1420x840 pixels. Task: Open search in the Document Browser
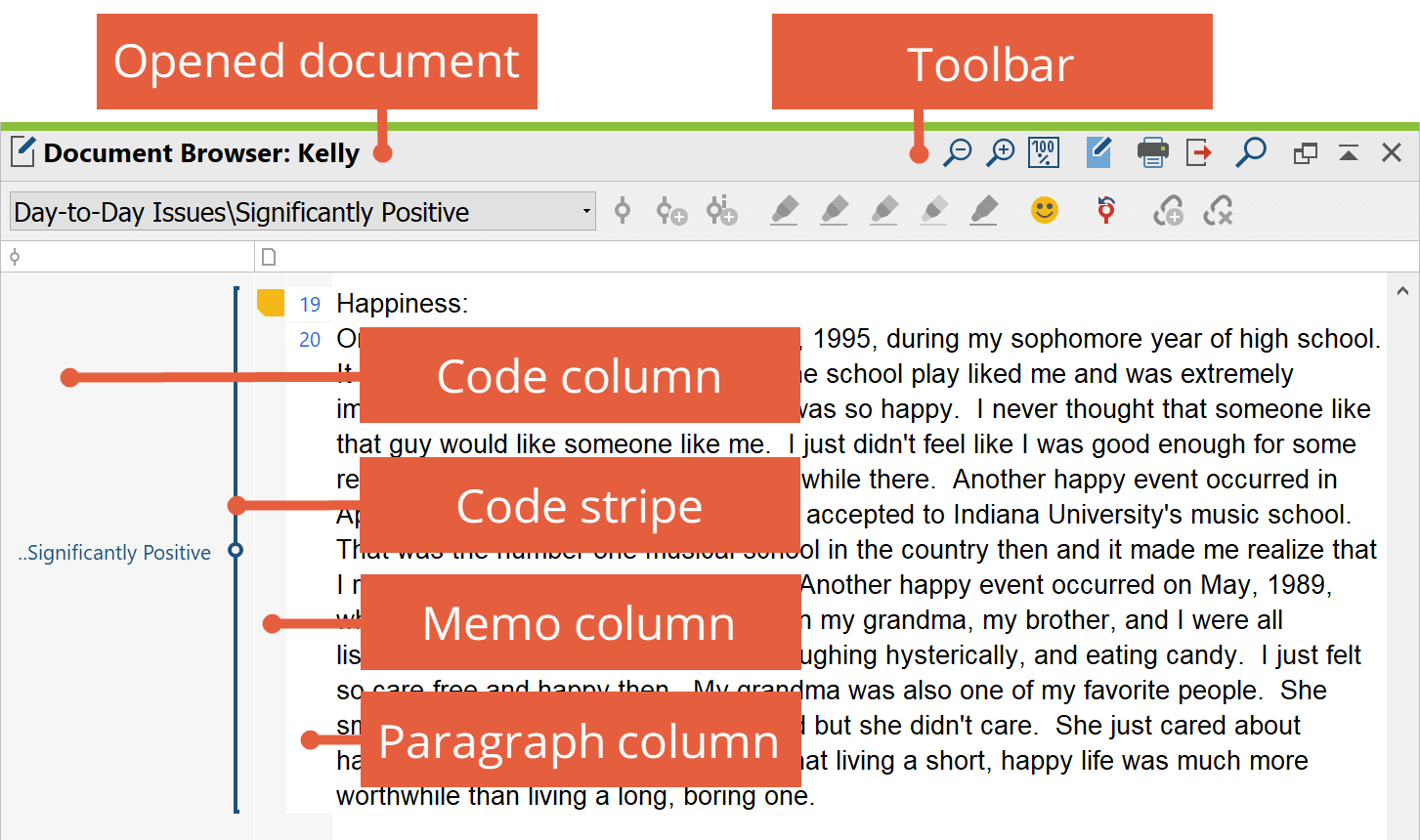coord(1251,152)
